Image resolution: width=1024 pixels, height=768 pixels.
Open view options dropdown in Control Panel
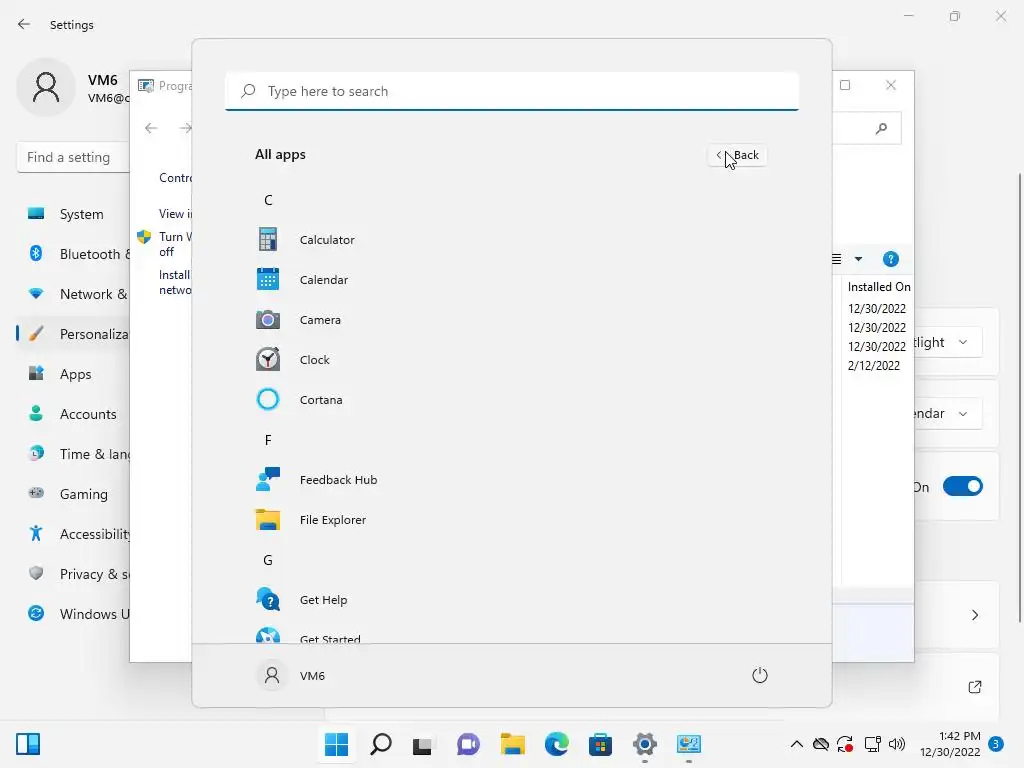coord(858,259)
